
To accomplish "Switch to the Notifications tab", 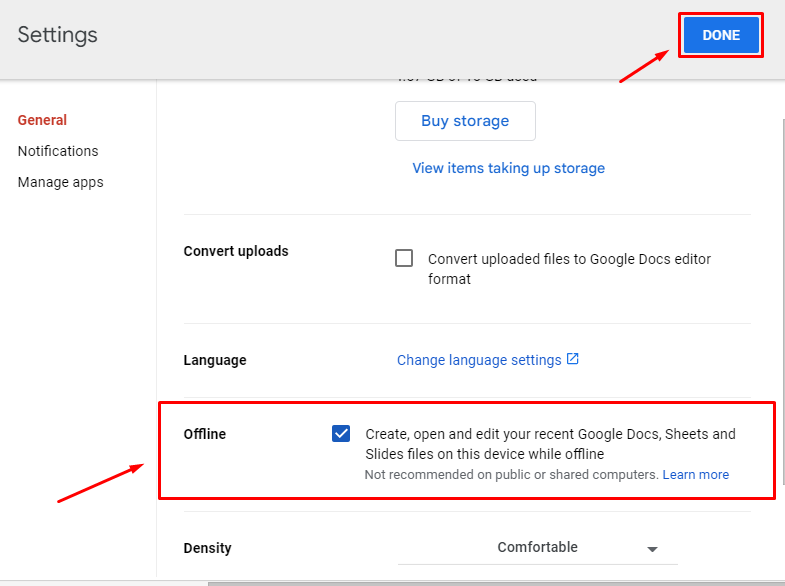I will 58,151.
